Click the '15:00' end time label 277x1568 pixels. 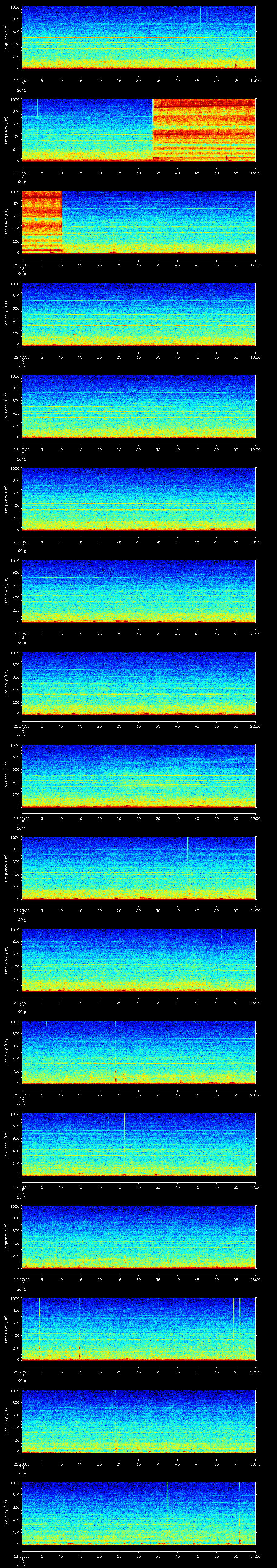tap(255, 80)
